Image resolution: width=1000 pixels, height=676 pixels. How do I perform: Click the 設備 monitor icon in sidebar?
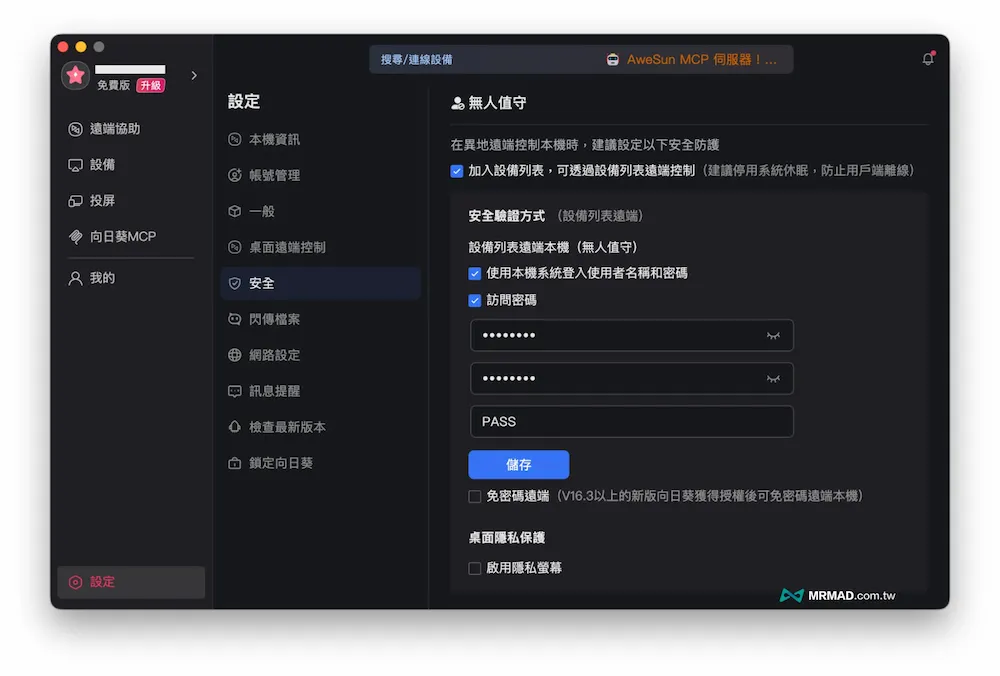click(75, 165)
